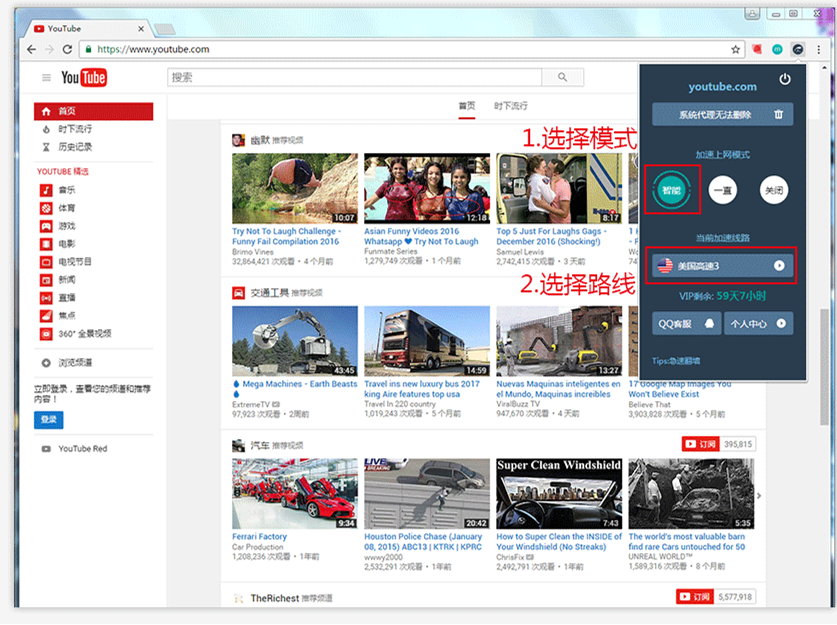
Task: Reload the page using the refresh icon
Action: [67, 49]
